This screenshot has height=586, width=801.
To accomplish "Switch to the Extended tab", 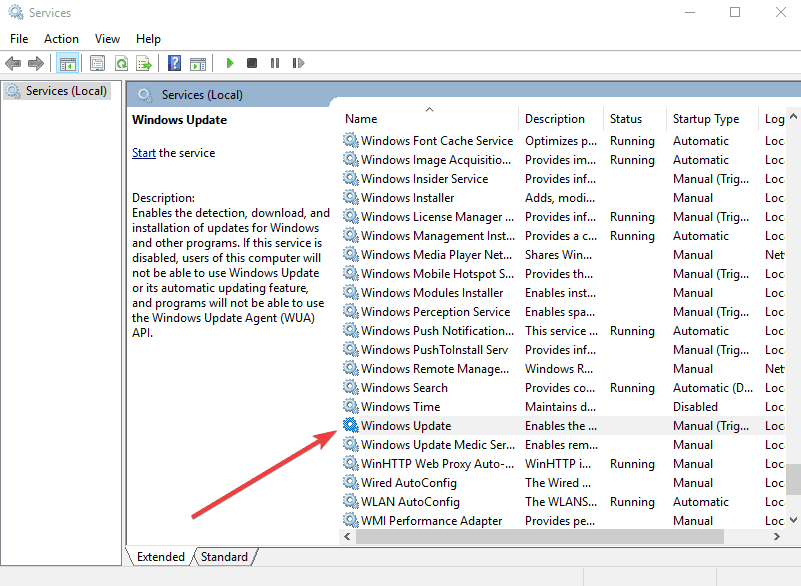I will (x=160, y=556).
